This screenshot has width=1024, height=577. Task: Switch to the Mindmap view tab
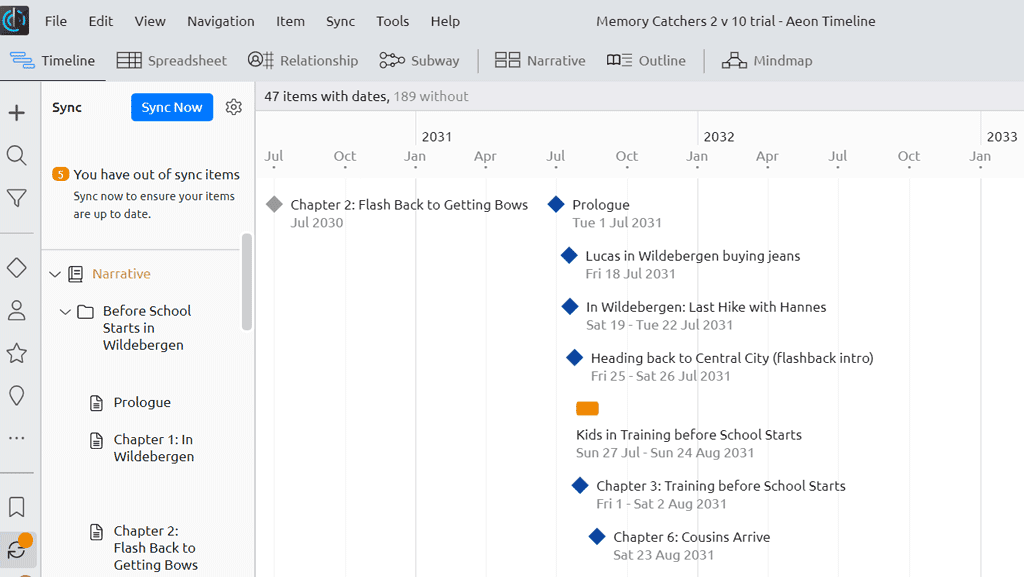(x=767, y=61)
